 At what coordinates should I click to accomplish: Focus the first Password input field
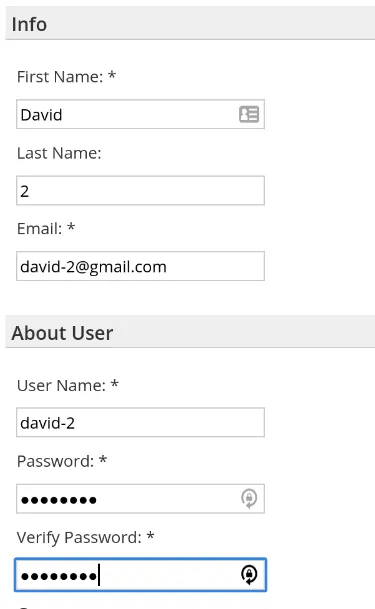(140, 499)
